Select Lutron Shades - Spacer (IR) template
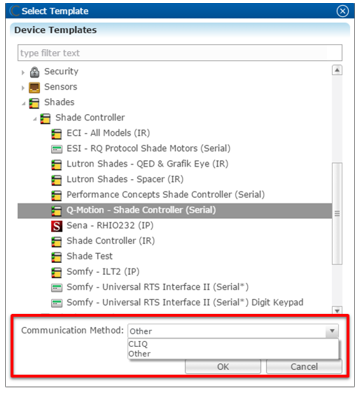The height and width of the screenshot is (394, 361). click(125, 179)
